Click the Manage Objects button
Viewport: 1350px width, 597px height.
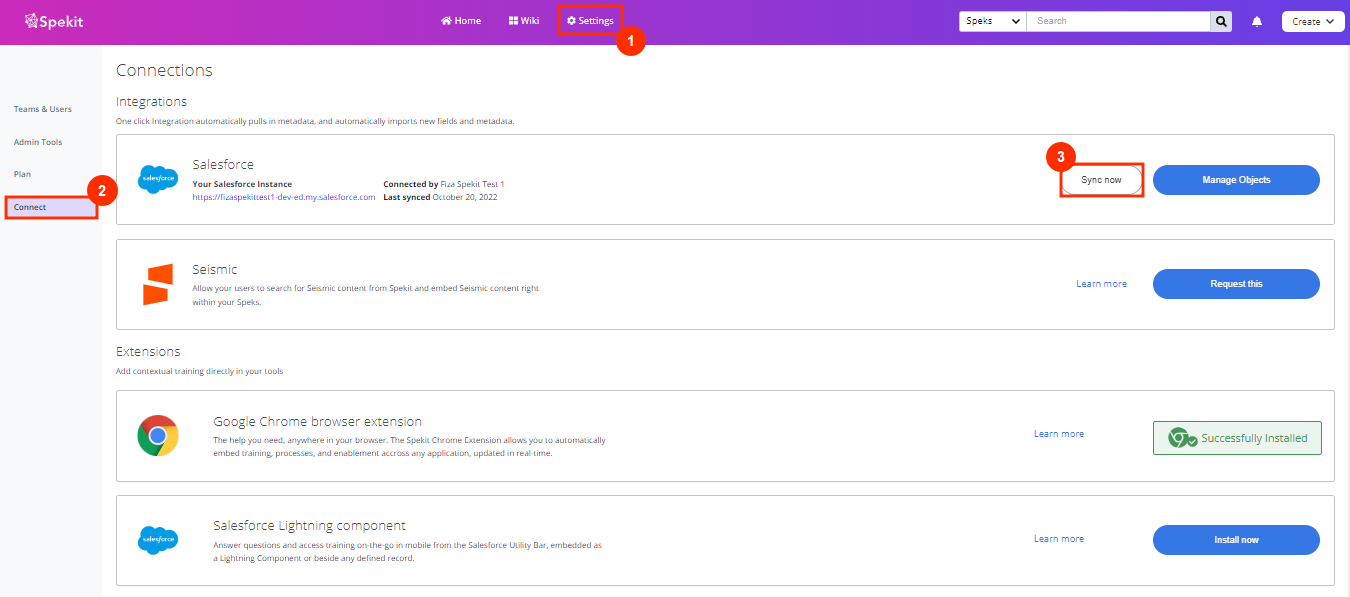coord(1236,180)
